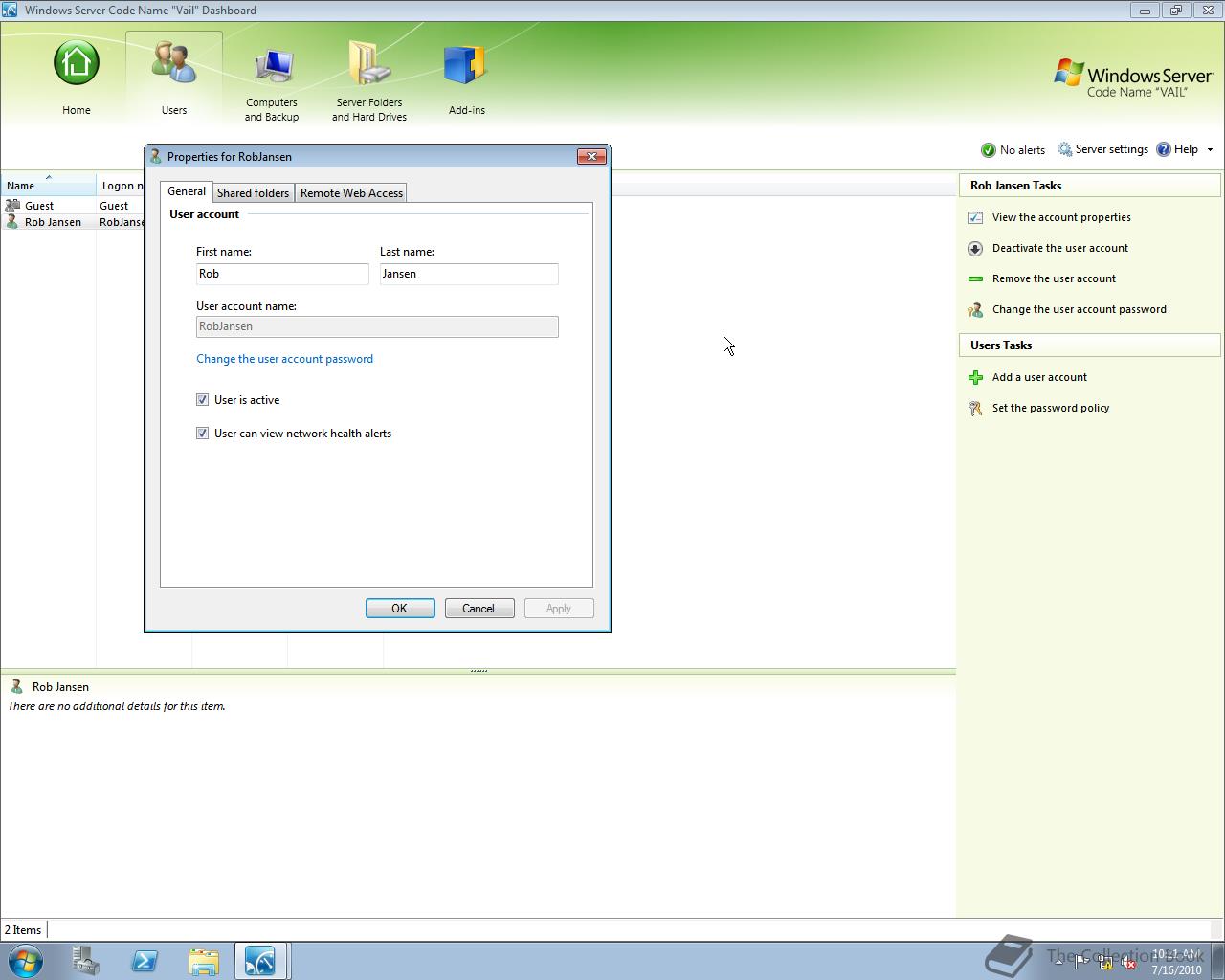Click the password policy key icon
Screen dimensions: 1225x980
click(975, 409)
